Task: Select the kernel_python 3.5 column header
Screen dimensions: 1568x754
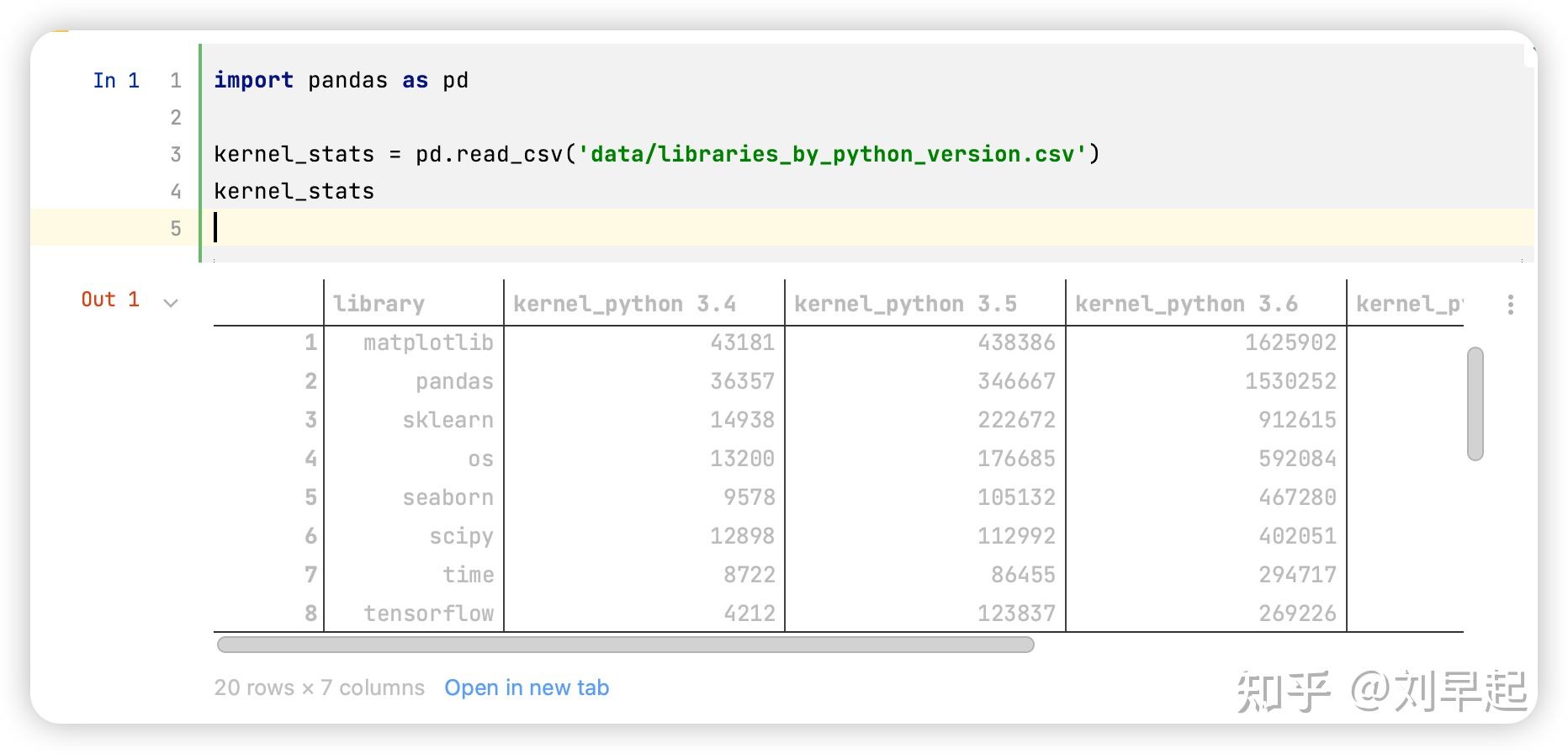Action: [x=905, y=304]
